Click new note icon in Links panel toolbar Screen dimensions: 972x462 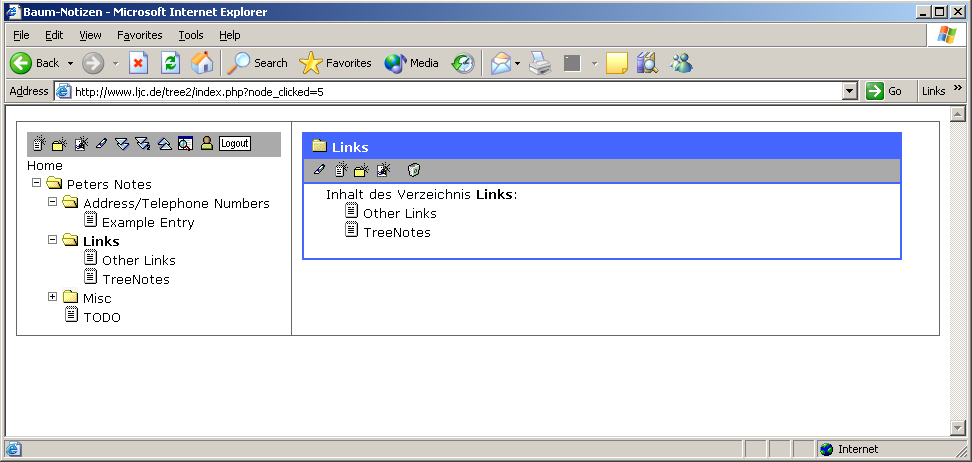click(341, 169)
